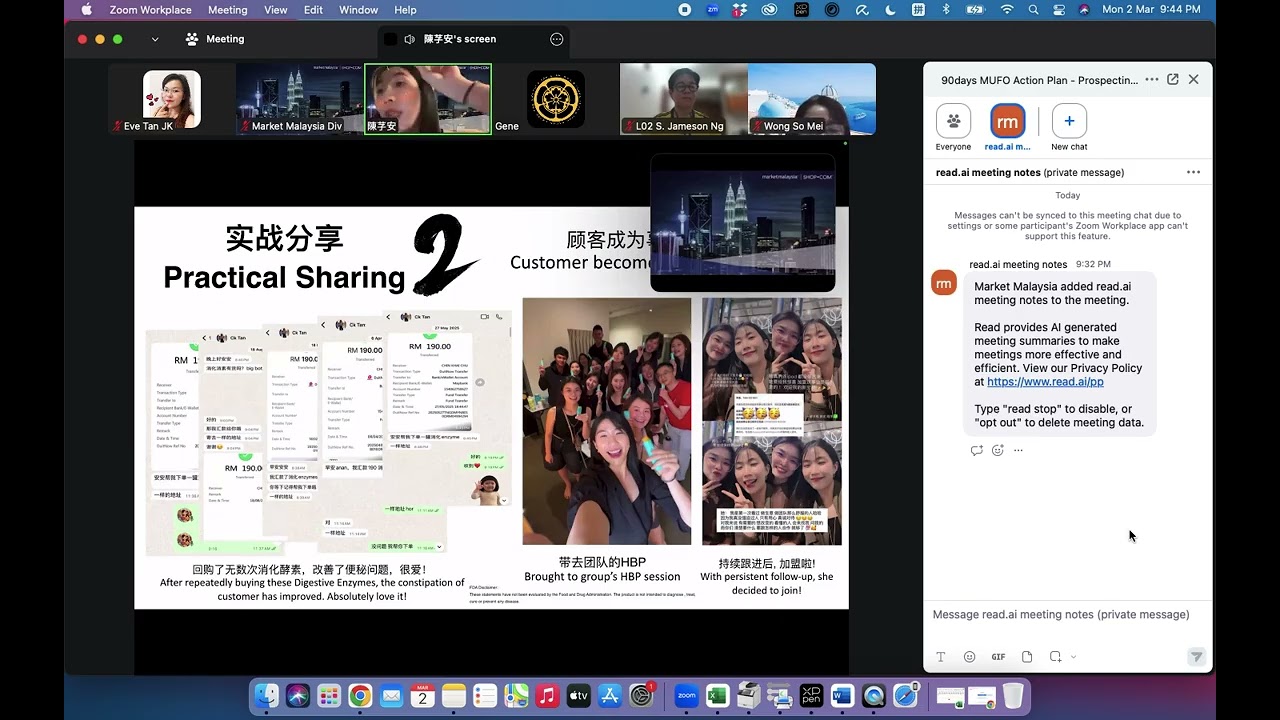1280x720 pixels.
Task: Open Microsoft Word from the Dock
Action: (842, 695)
